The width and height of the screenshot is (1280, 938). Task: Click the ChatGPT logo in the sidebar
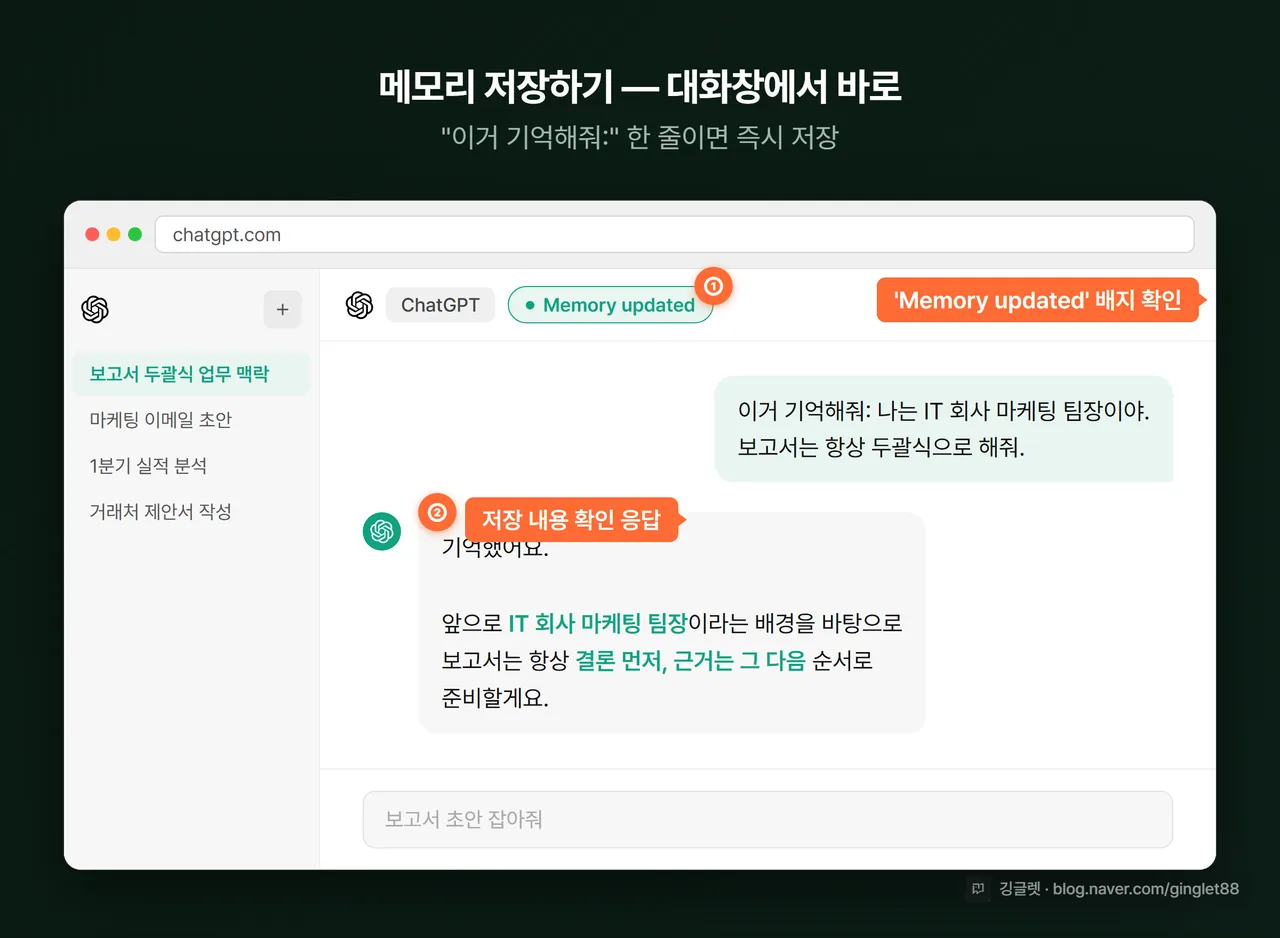click(x=95, y=310)
